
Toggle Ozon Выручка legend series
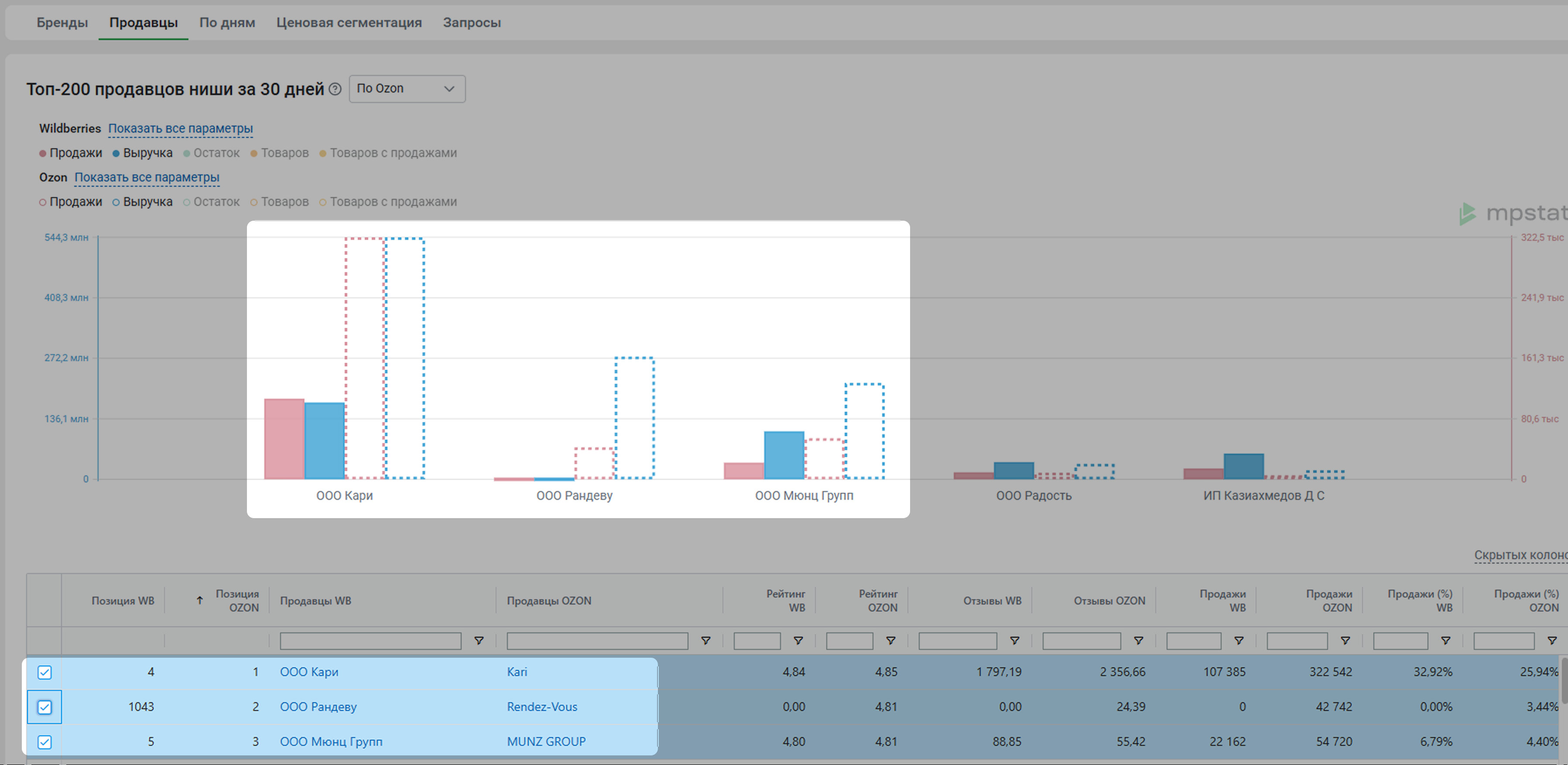[142, 201]
